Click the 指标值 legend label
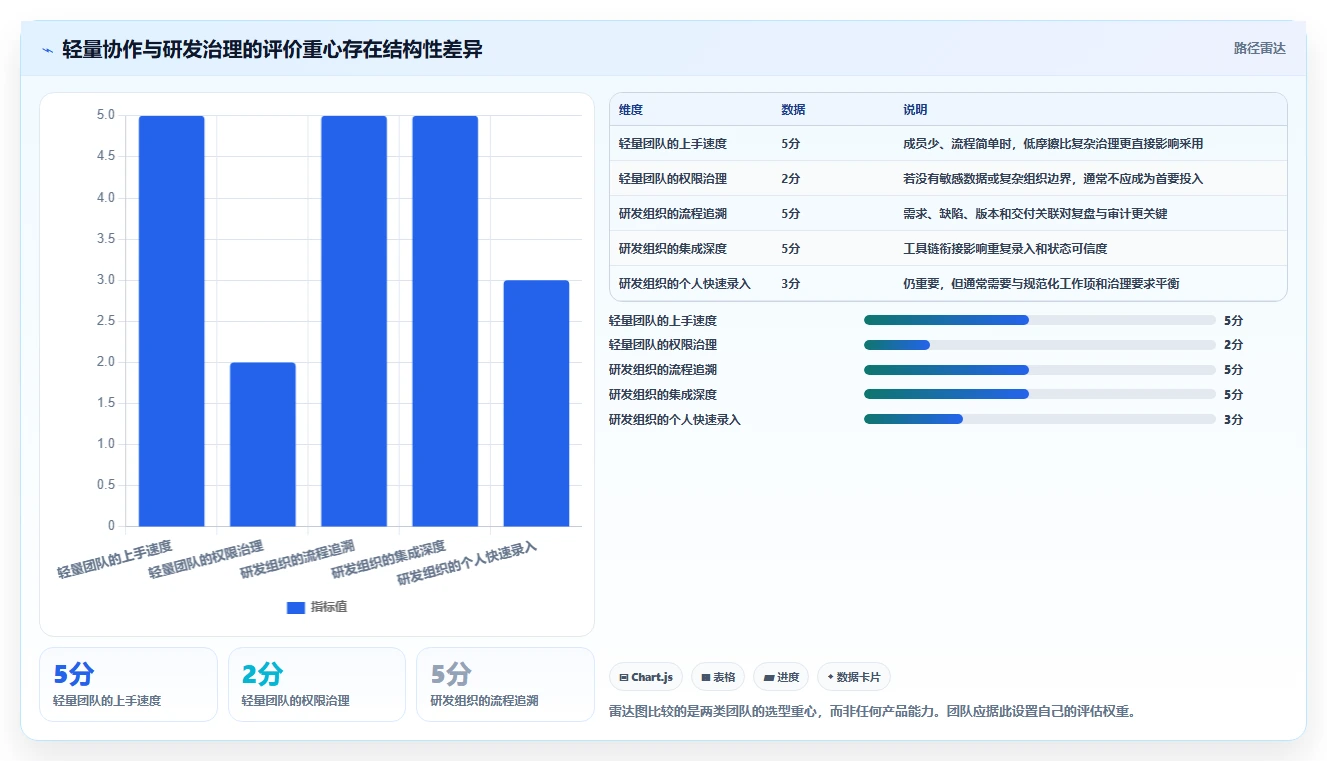The image size is (1327, 761). click(x=329, y=607)
